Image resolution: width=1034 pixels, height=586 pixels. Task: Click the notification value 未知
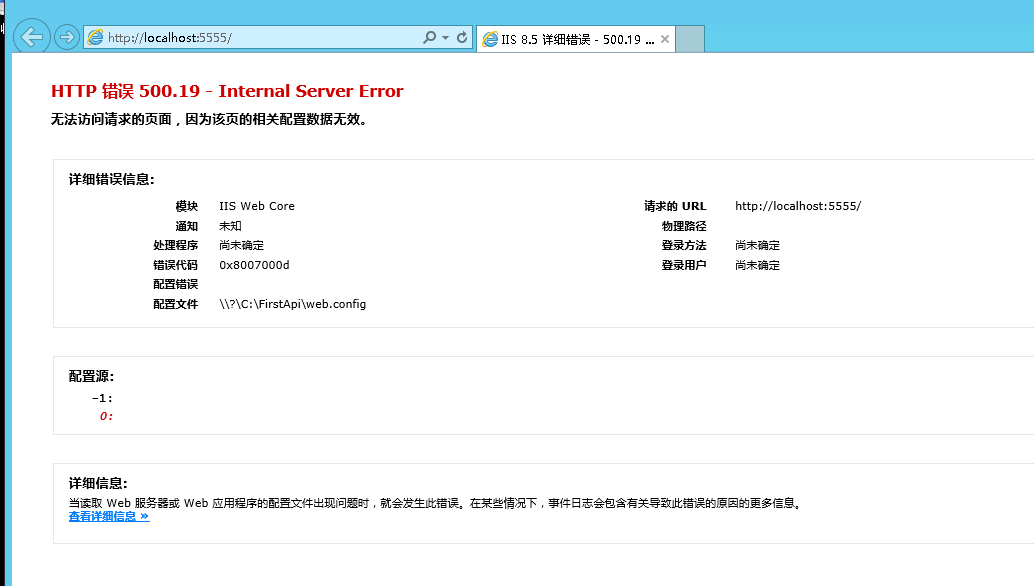click(230, 226)
